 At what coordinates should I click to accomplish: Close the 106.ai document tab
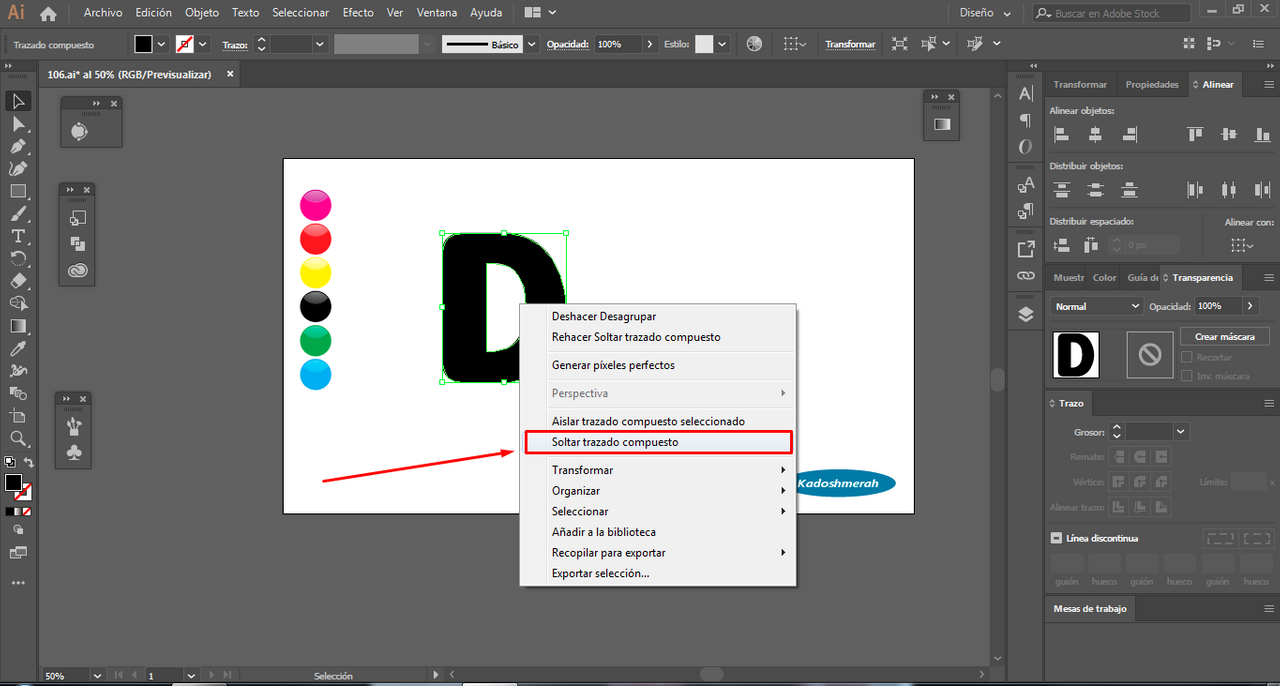coord(230,75)
